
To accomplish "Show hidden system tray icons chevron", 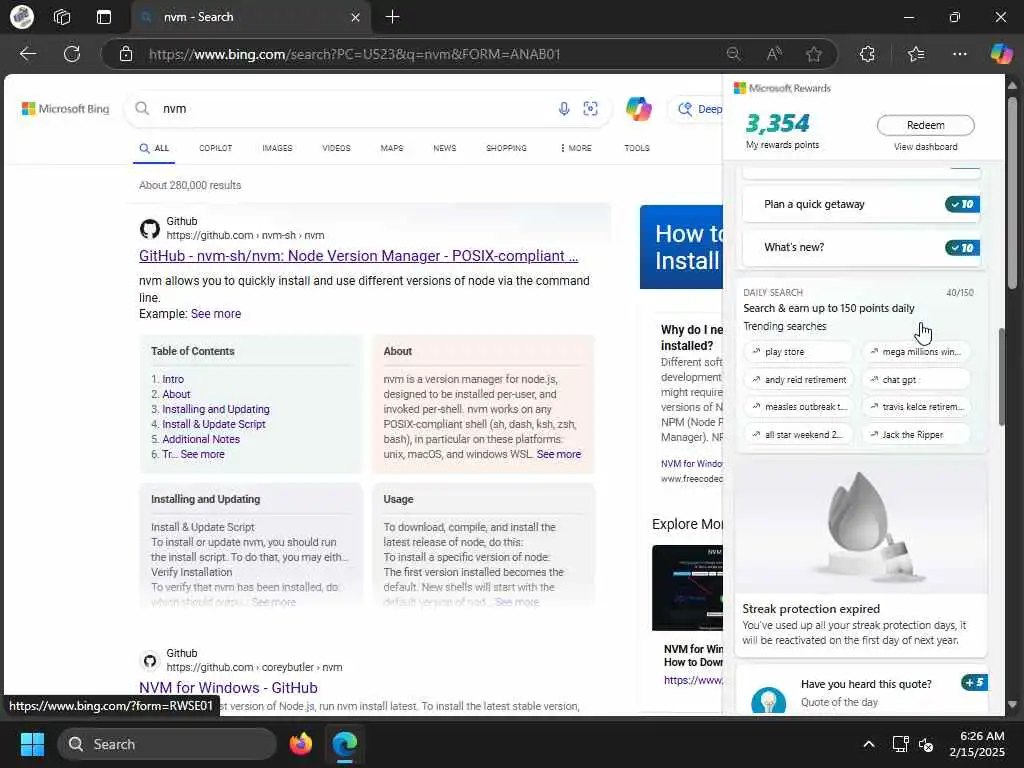I will pos(869,744).
